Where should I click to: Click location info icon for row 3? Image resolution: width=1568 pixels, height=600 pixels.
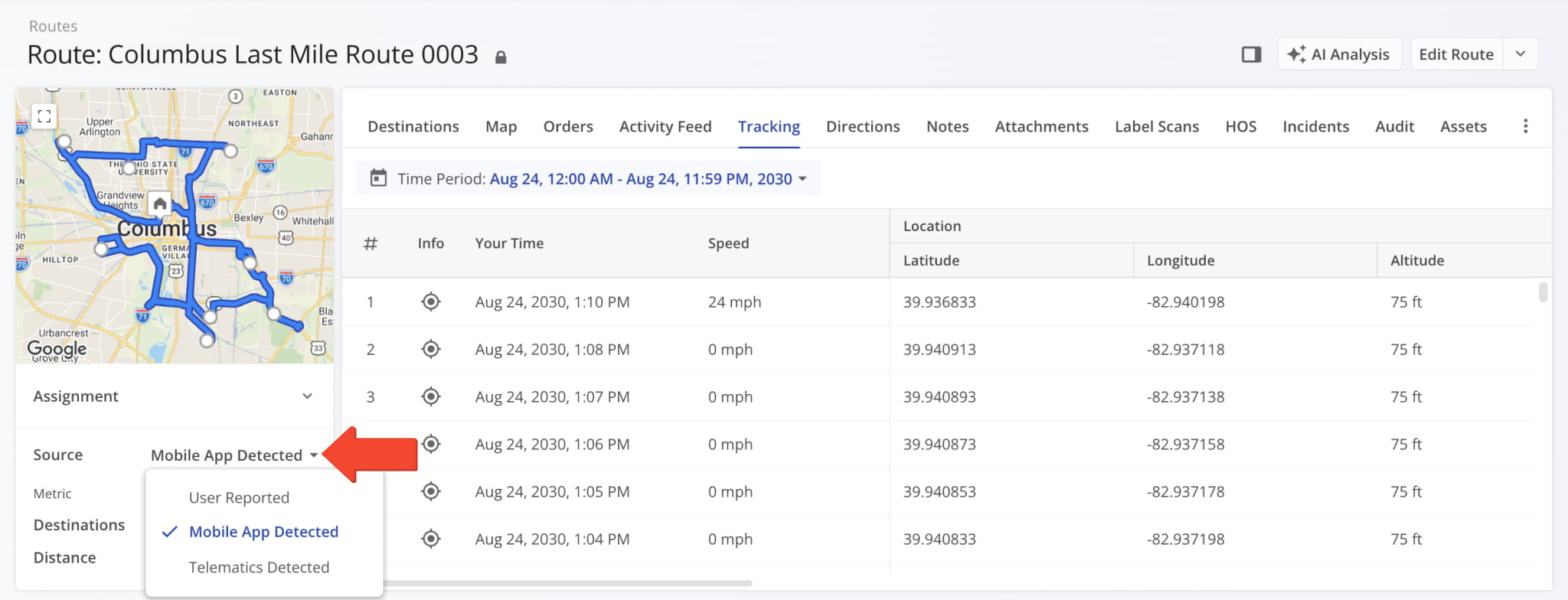431,396
